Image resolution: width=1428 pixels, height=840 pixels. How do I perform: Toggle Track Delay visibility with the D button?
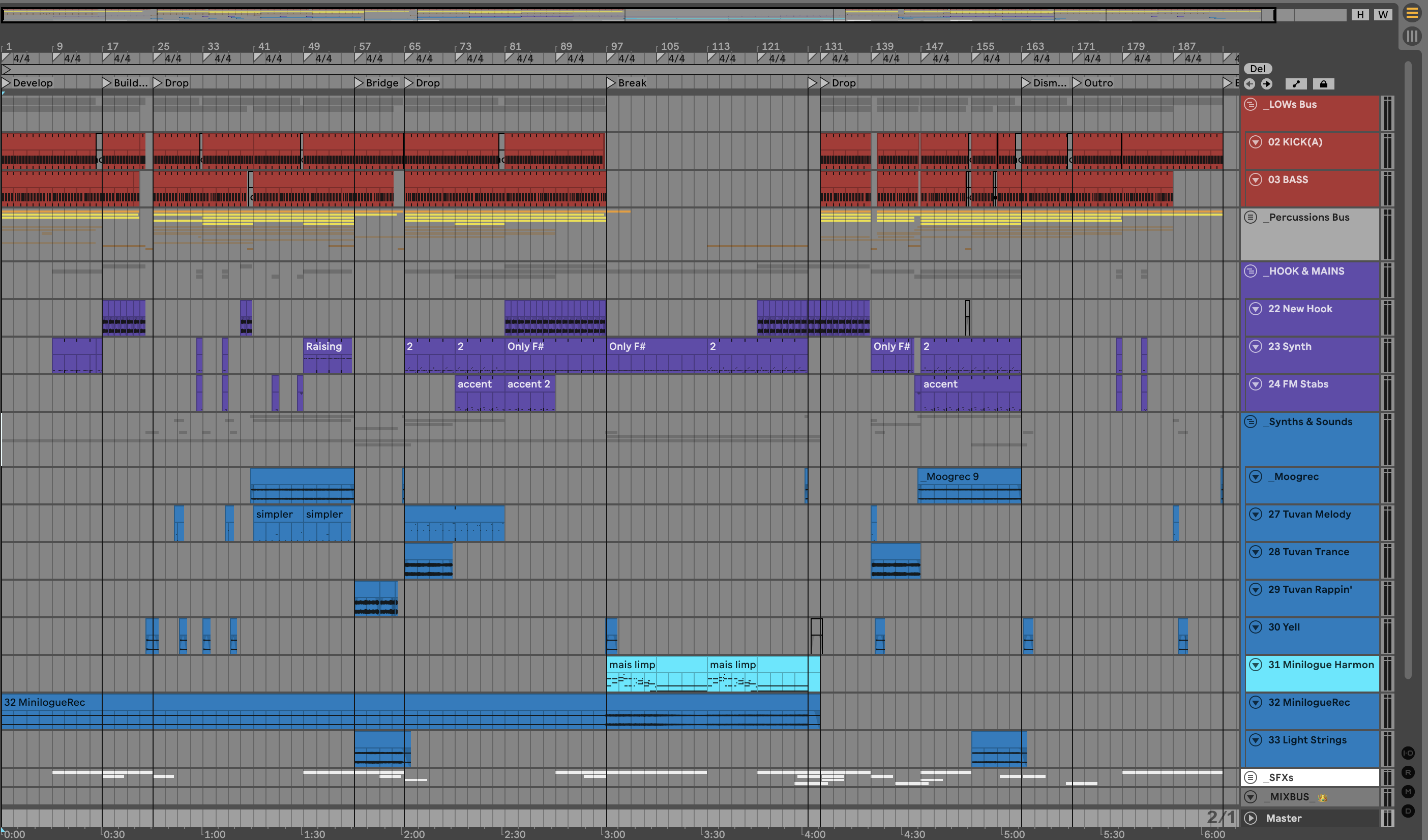click(1408, 811)
